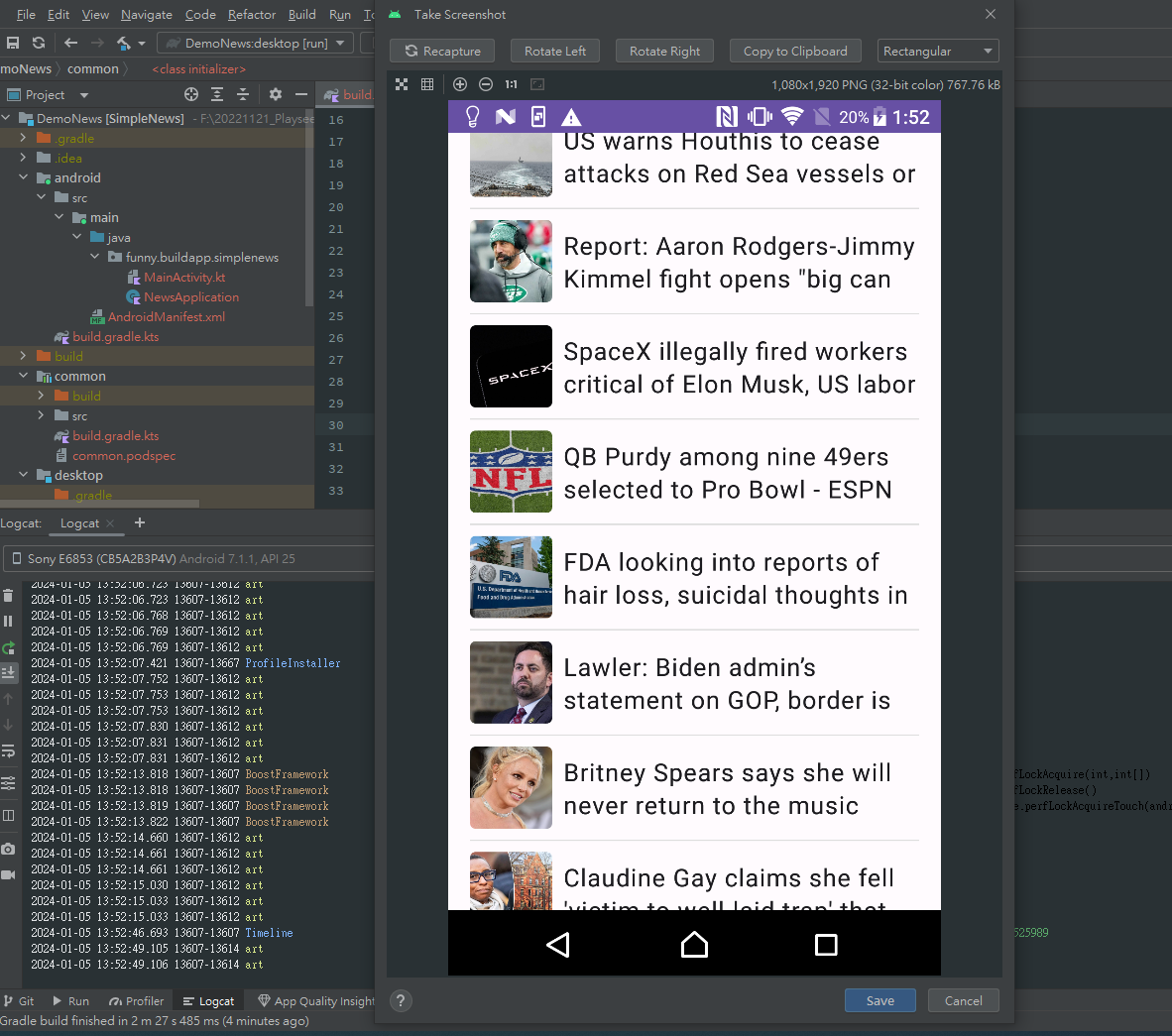Click Rotate Right button
1172x1036 pixels.
664,51
